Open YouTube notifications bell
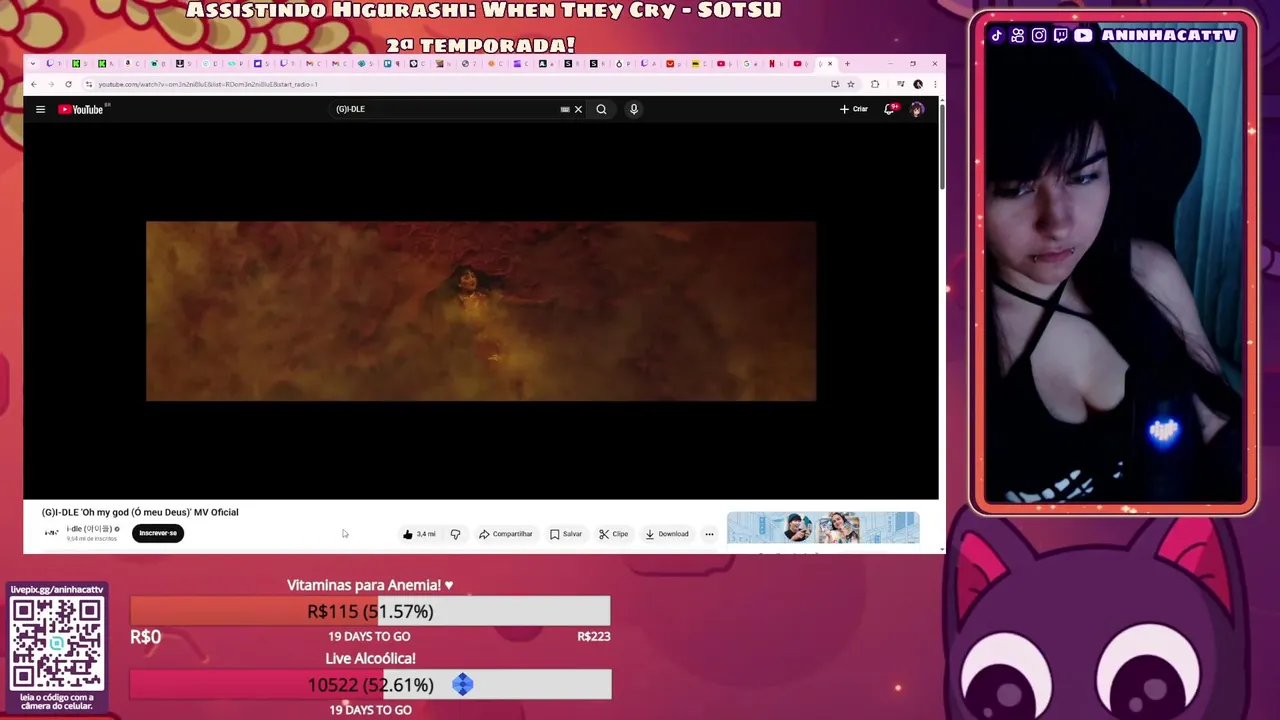 (x=889, y=109)
